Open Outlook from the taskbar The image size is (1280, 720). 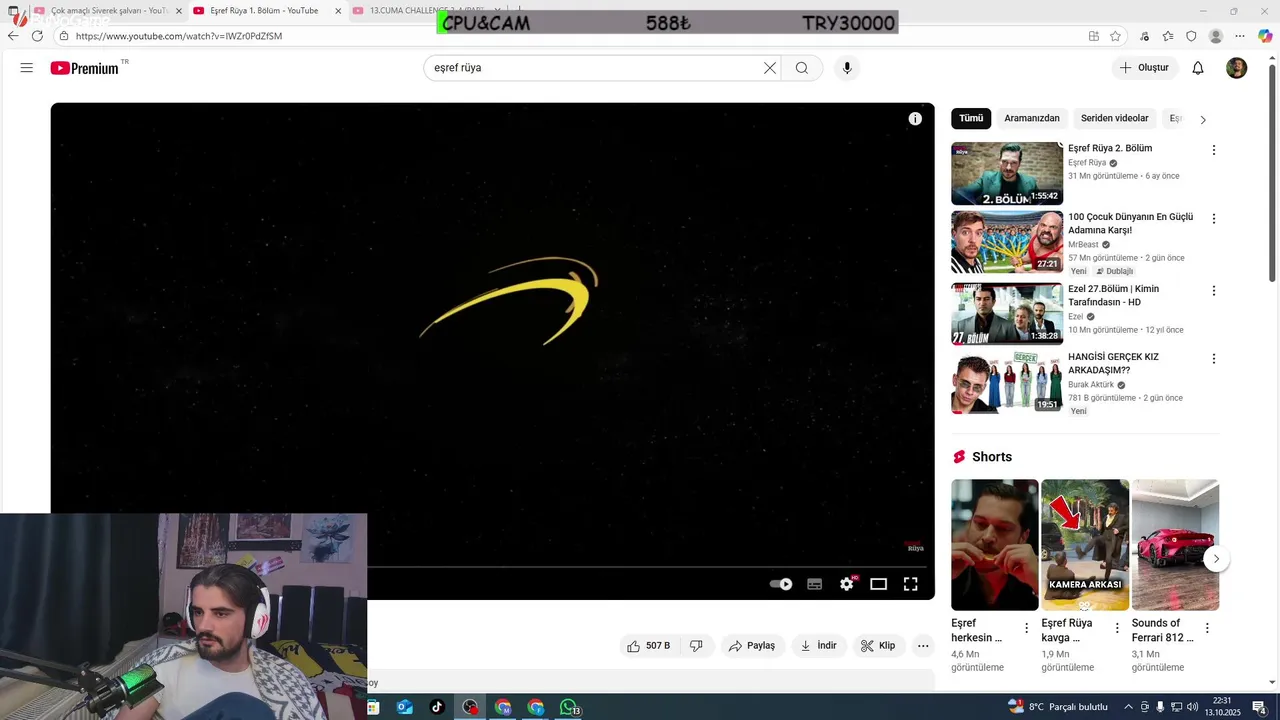point(404,707)
